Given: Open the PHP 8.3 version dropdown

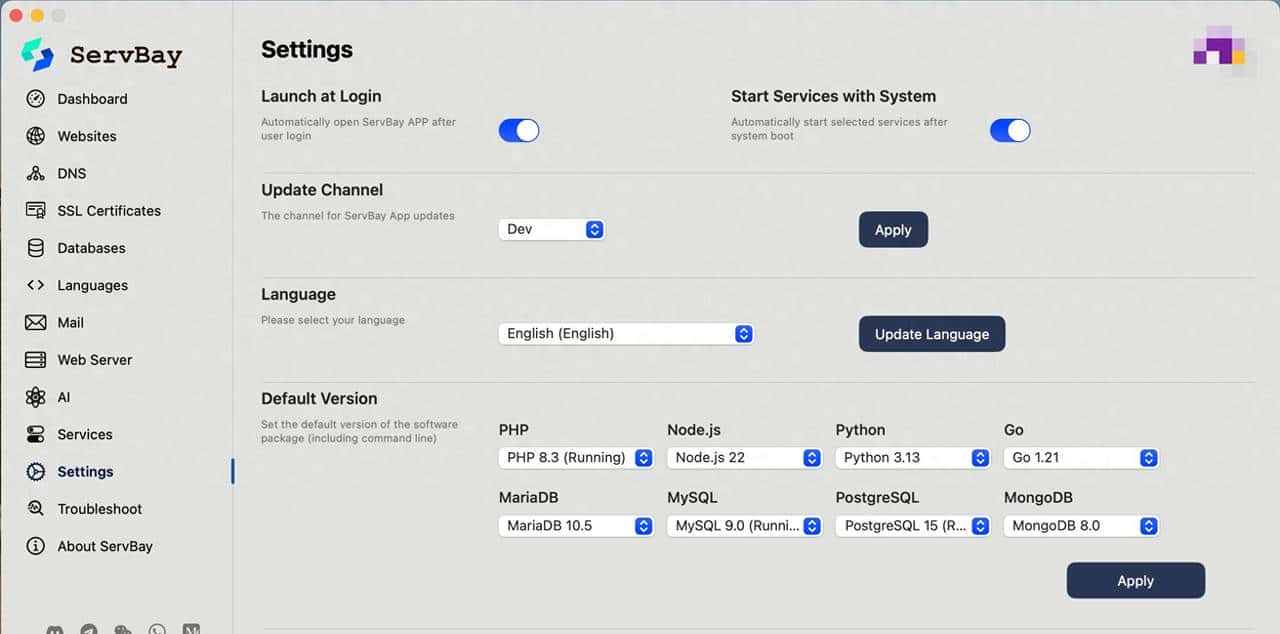Looking at the screenshot, I should 577,458.
